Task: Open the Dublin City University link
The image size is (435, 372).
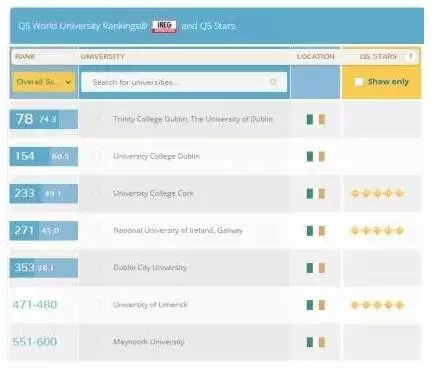Action: (150, 267)
